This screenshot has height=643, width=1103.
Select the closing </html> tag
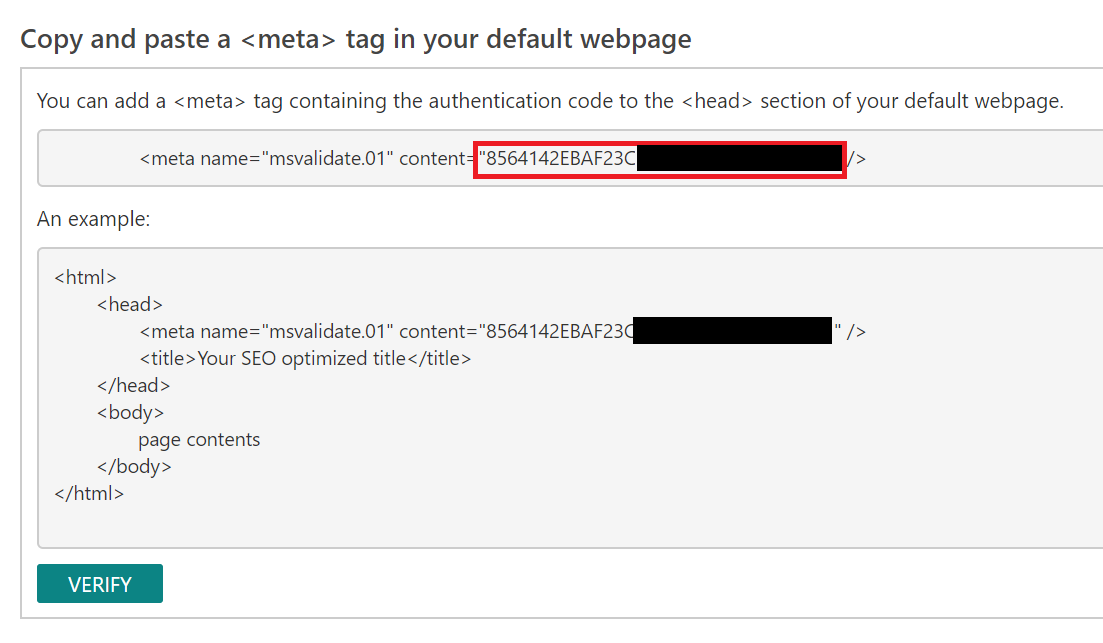[x=91, y=493]
